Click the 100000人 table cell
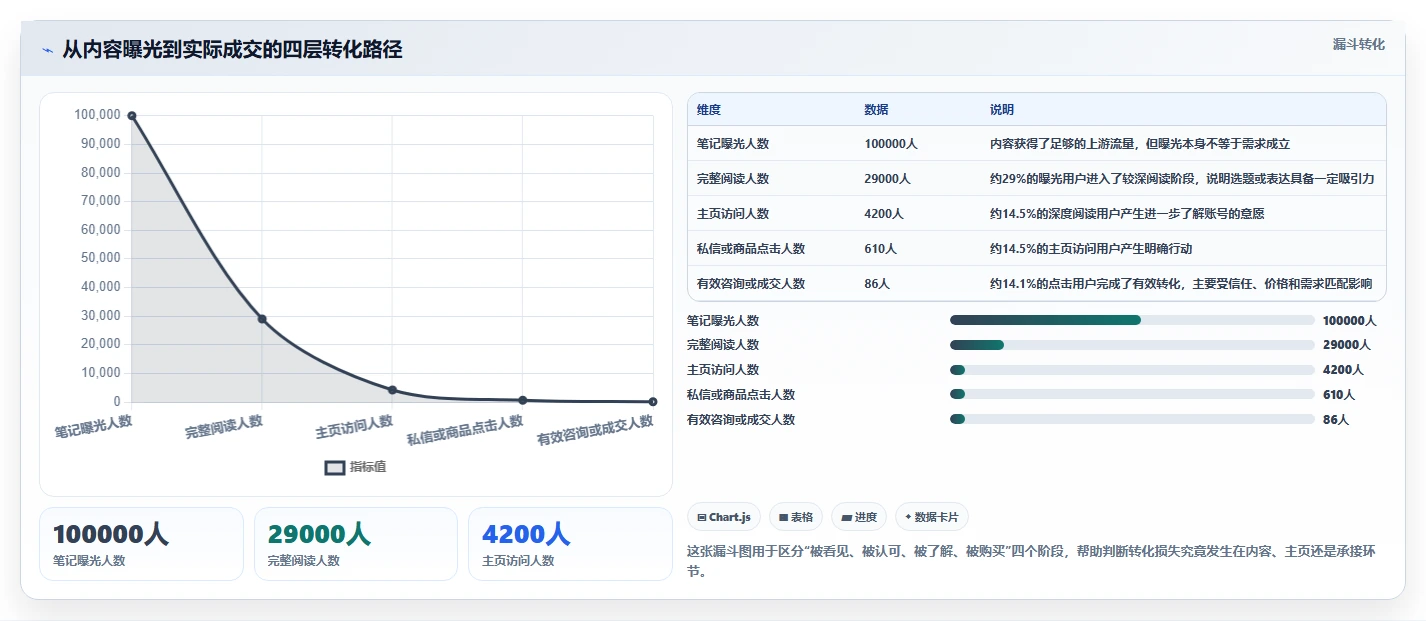The width and height of the screenshot is (1426, 621). tap(891, 144)
